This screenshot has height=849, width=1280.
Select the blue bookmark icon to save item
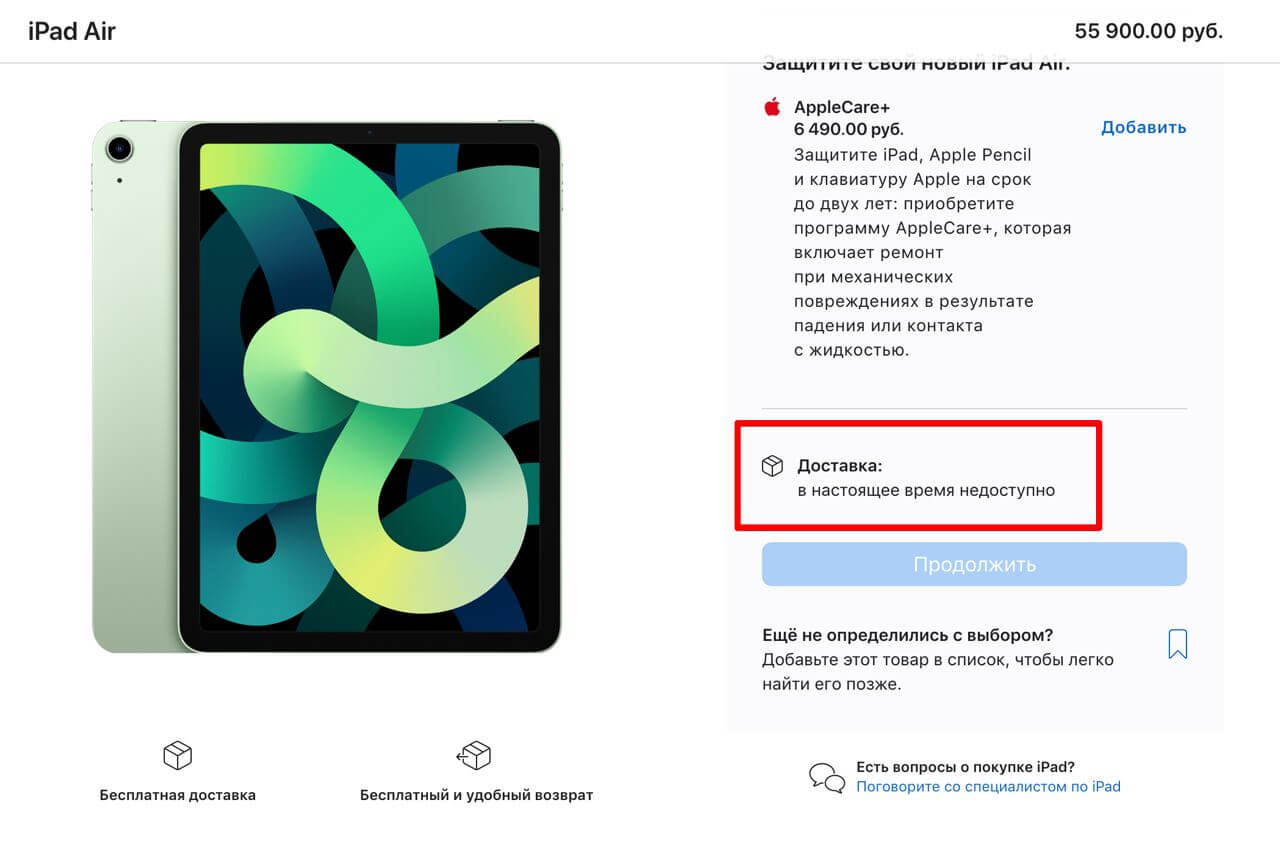1177,644
